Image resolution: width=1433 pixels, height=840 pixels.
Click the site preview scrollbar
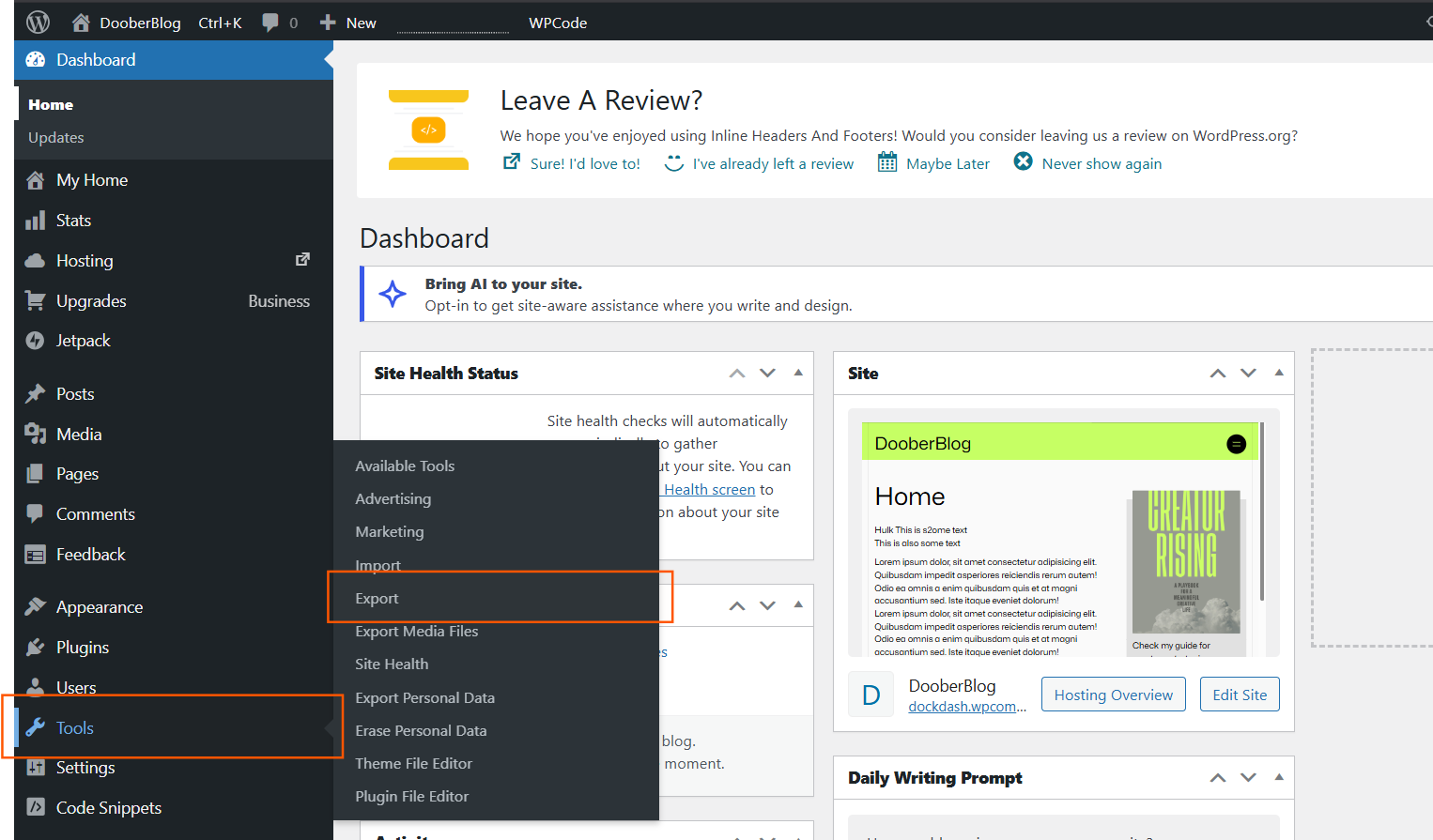click(1262, 512)
